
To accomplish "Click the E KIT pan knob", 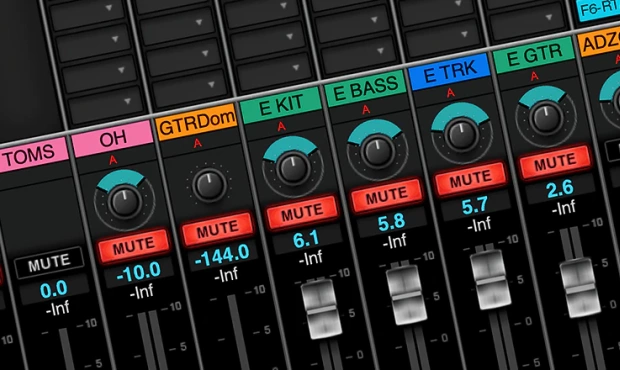I will tap(293, 167).
